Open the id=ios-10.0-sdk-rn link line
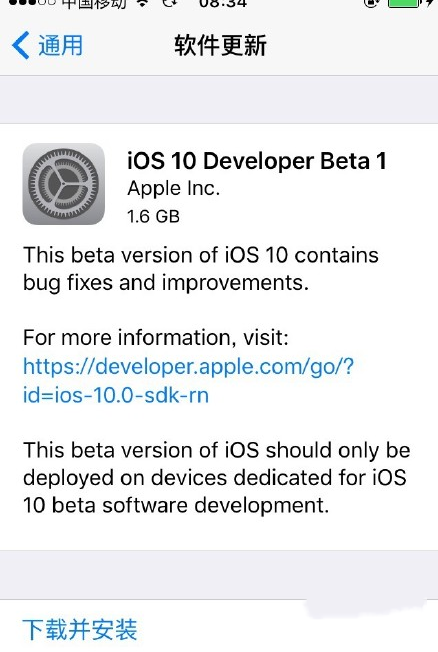 pyautogui.click(x=116, y=395)
